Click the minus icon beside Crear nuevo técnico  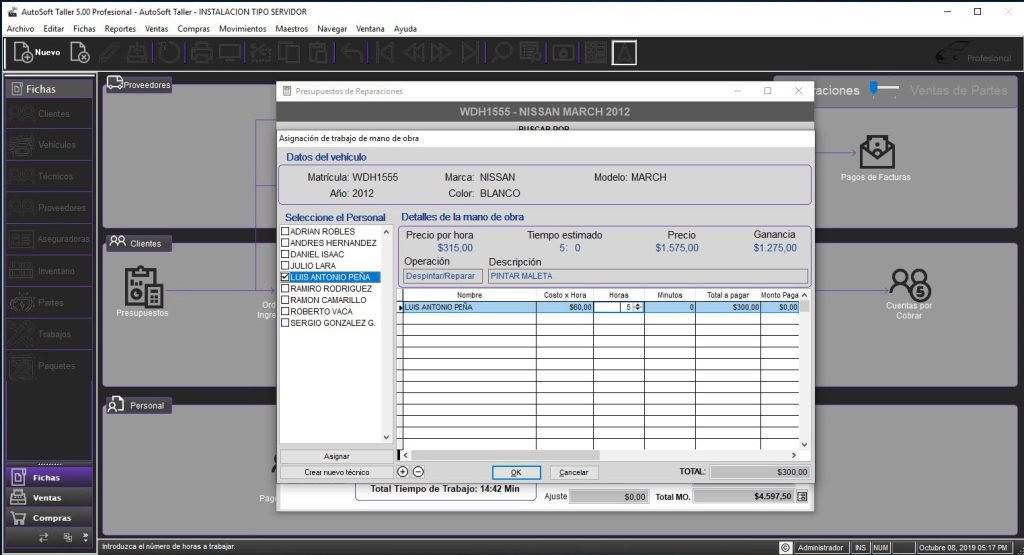point(418,472)
